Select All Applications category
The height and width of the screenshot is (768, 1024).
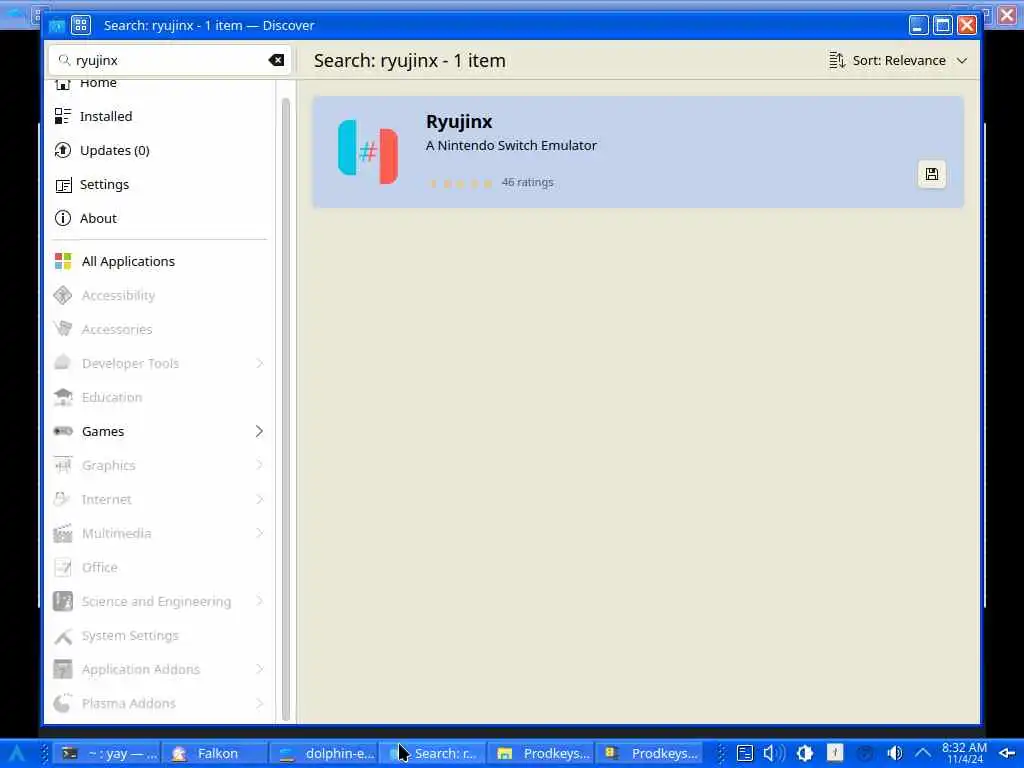click(159, 261)
